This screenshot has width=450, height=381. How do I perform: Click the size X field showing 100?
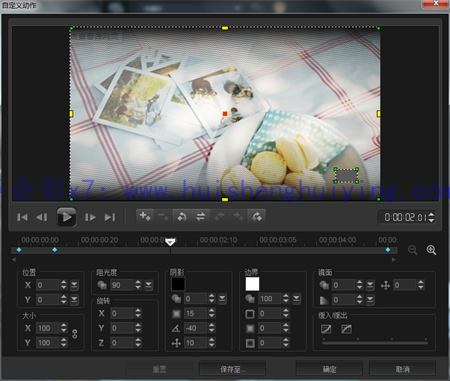(48, 328)
